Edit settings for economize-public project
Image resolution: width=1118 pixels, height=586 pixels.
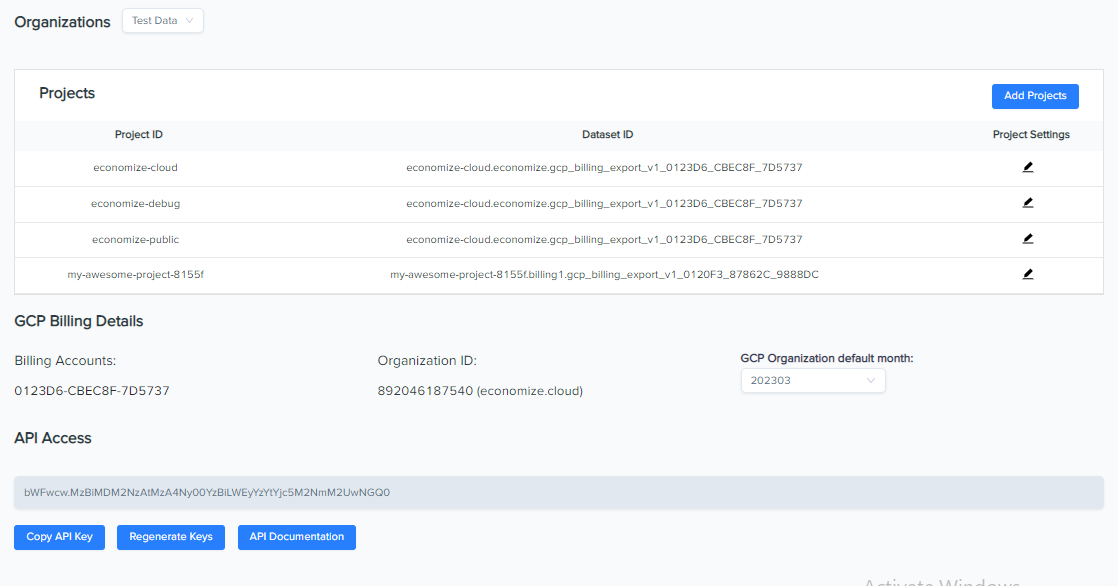1027,239
